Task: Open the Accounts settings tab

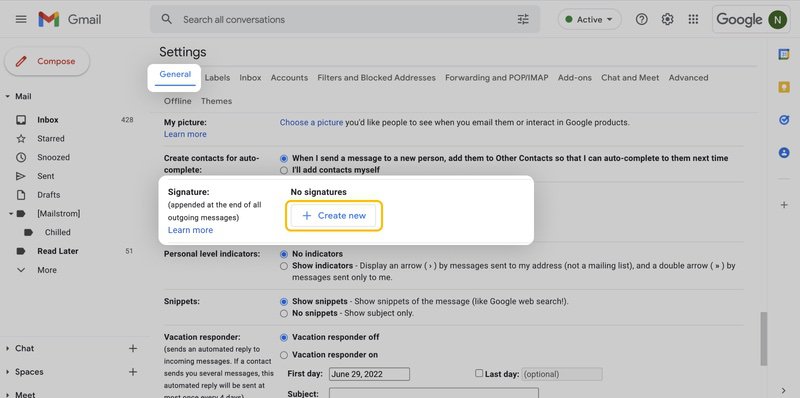Action: 289,78
